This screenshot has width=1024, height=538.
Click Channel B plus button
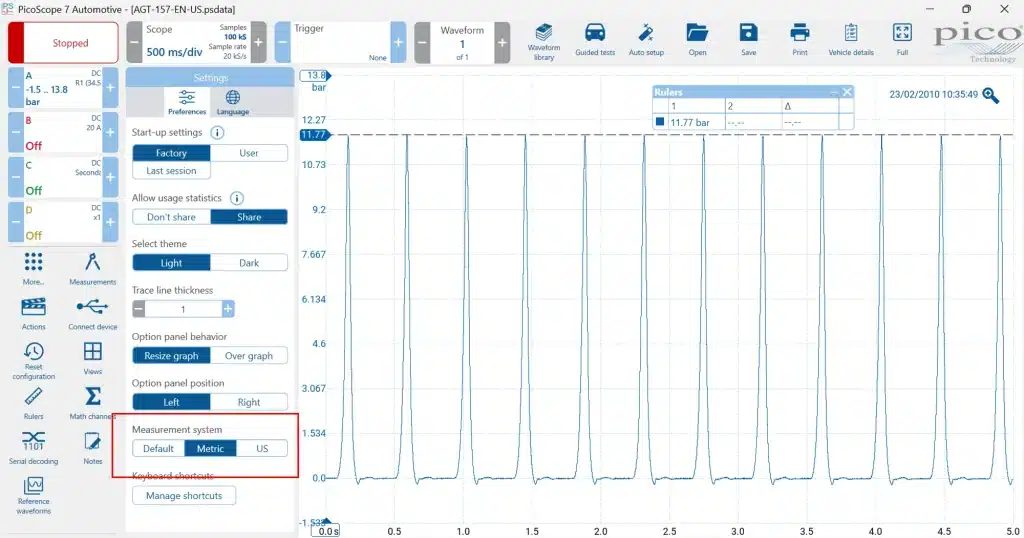(110, 133)
